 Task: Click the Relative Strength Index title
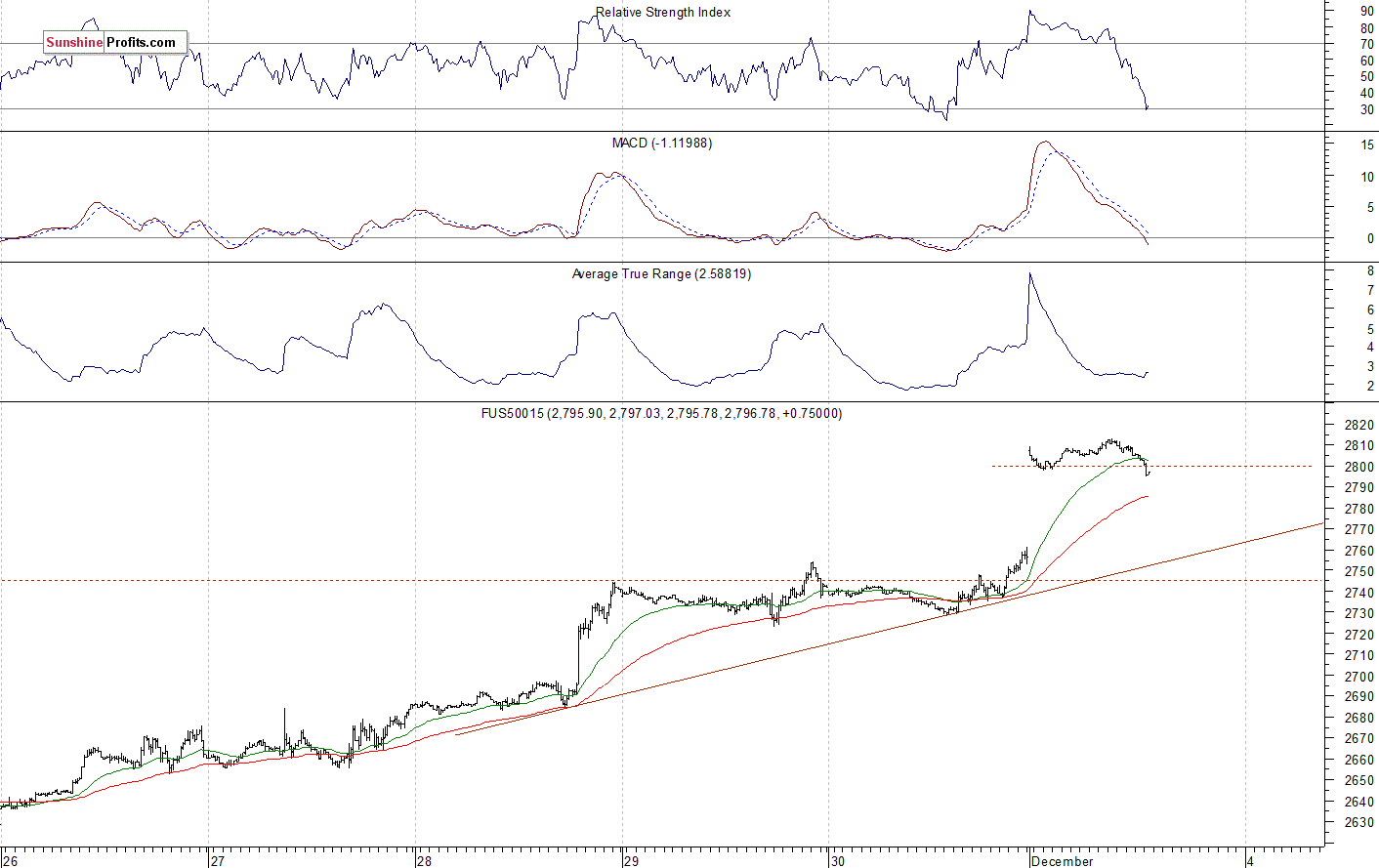(663, 13)
